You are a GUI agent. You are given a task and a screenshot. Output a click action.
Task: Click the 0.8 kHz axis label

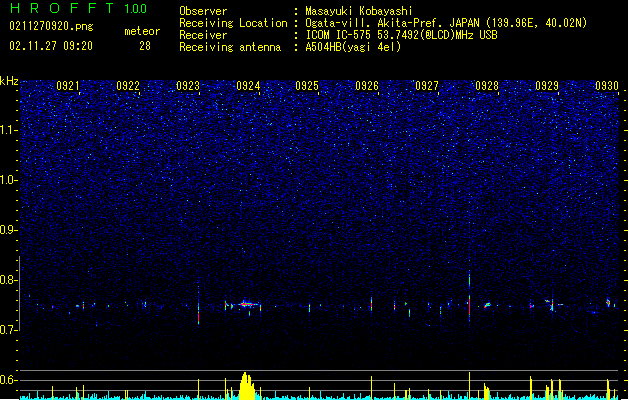click(x=8, y=280)
